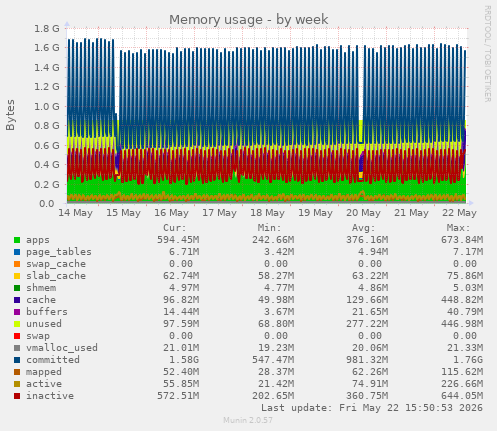
Task: Select the 'unused' legend label
Action: click(44, 324)
